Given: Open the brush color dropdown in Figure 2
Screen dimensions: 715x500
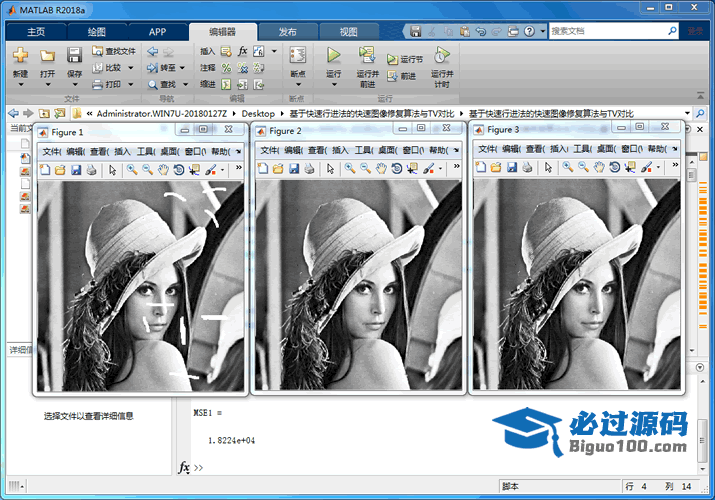Looking at the screenshot, I should [x=440, y=169].
